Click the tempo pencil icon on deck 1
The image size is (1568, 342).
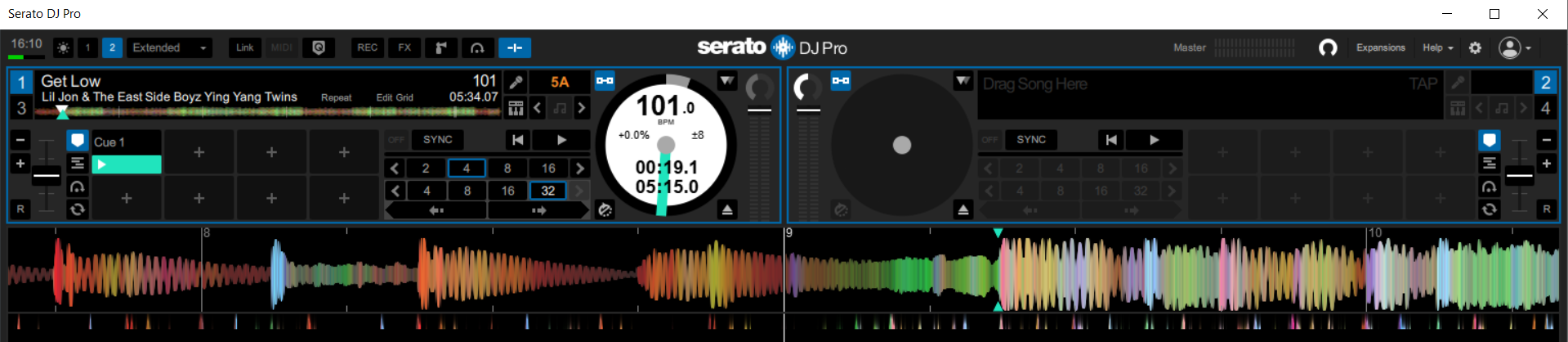pyautogui.click(x=516, y=82)
